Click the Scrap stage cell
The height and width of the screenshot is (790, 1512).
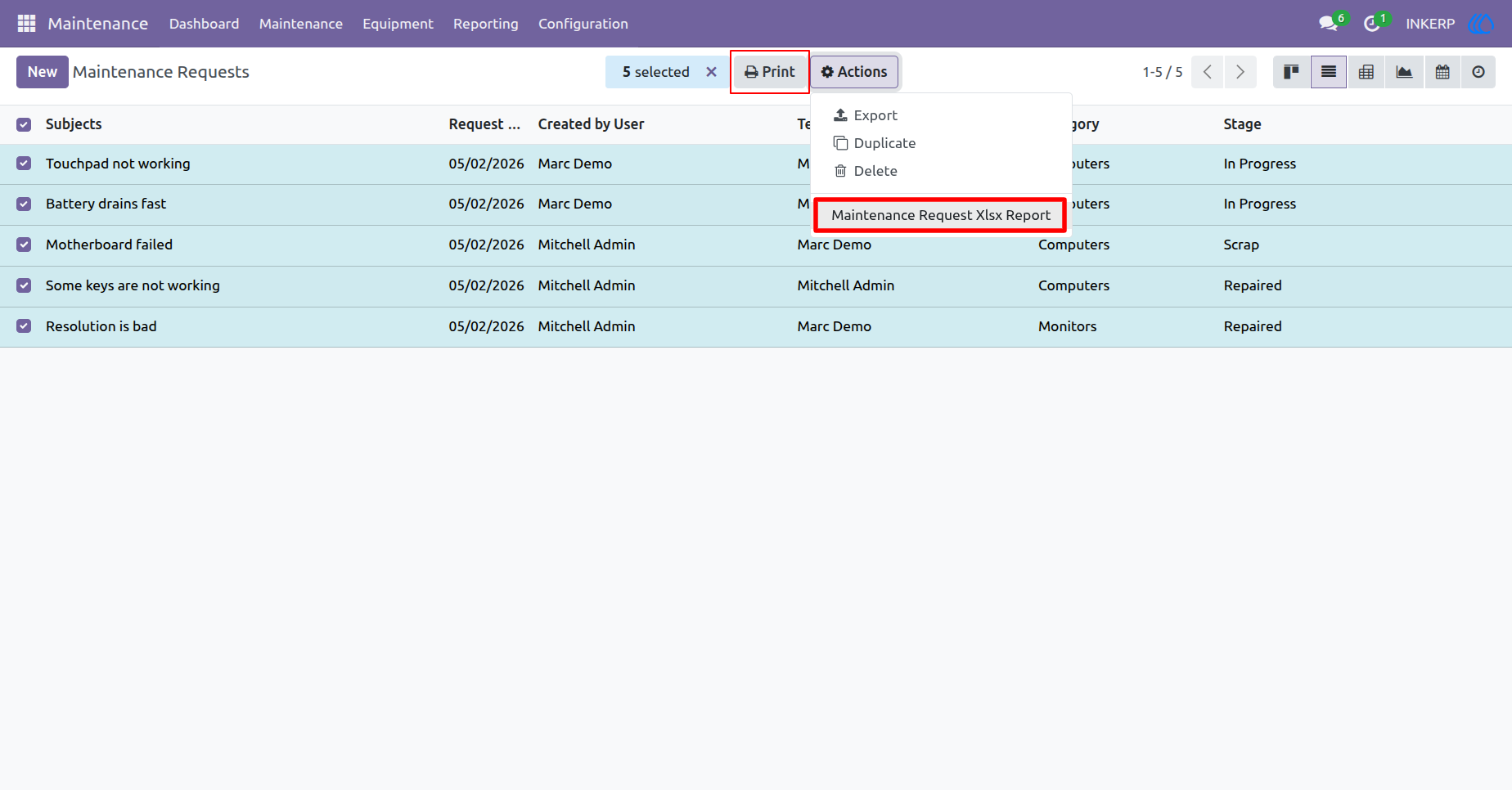[x=1241, y=245]
